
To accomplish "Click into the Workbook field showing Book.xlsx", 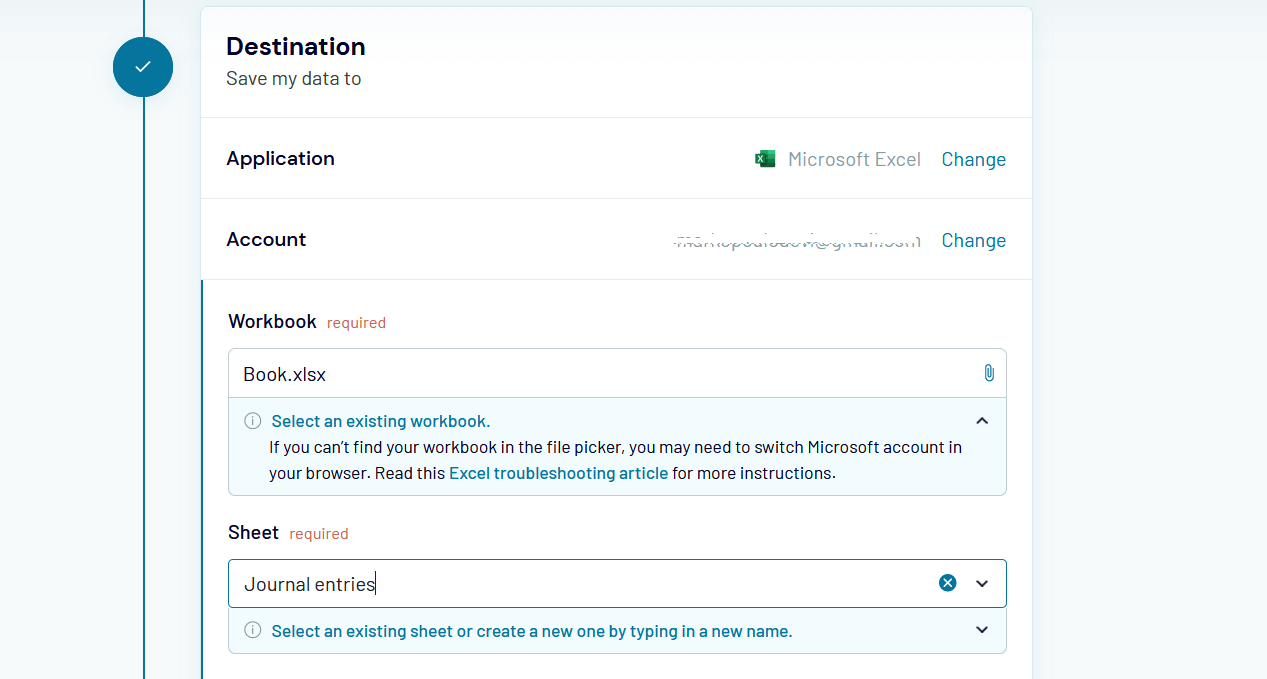I will coord(600,374).
